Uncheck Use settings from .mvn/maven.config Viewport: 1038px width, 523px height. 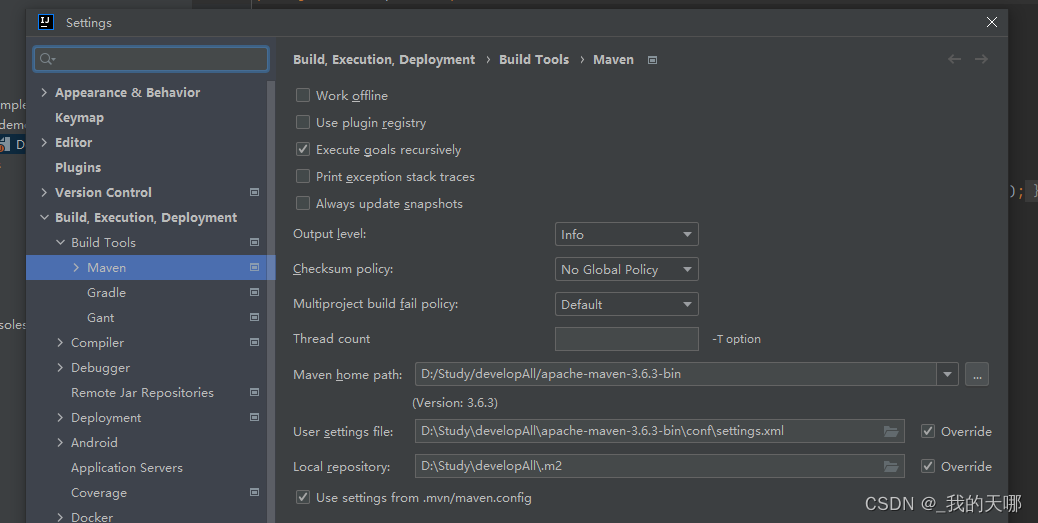click(303, 497)
